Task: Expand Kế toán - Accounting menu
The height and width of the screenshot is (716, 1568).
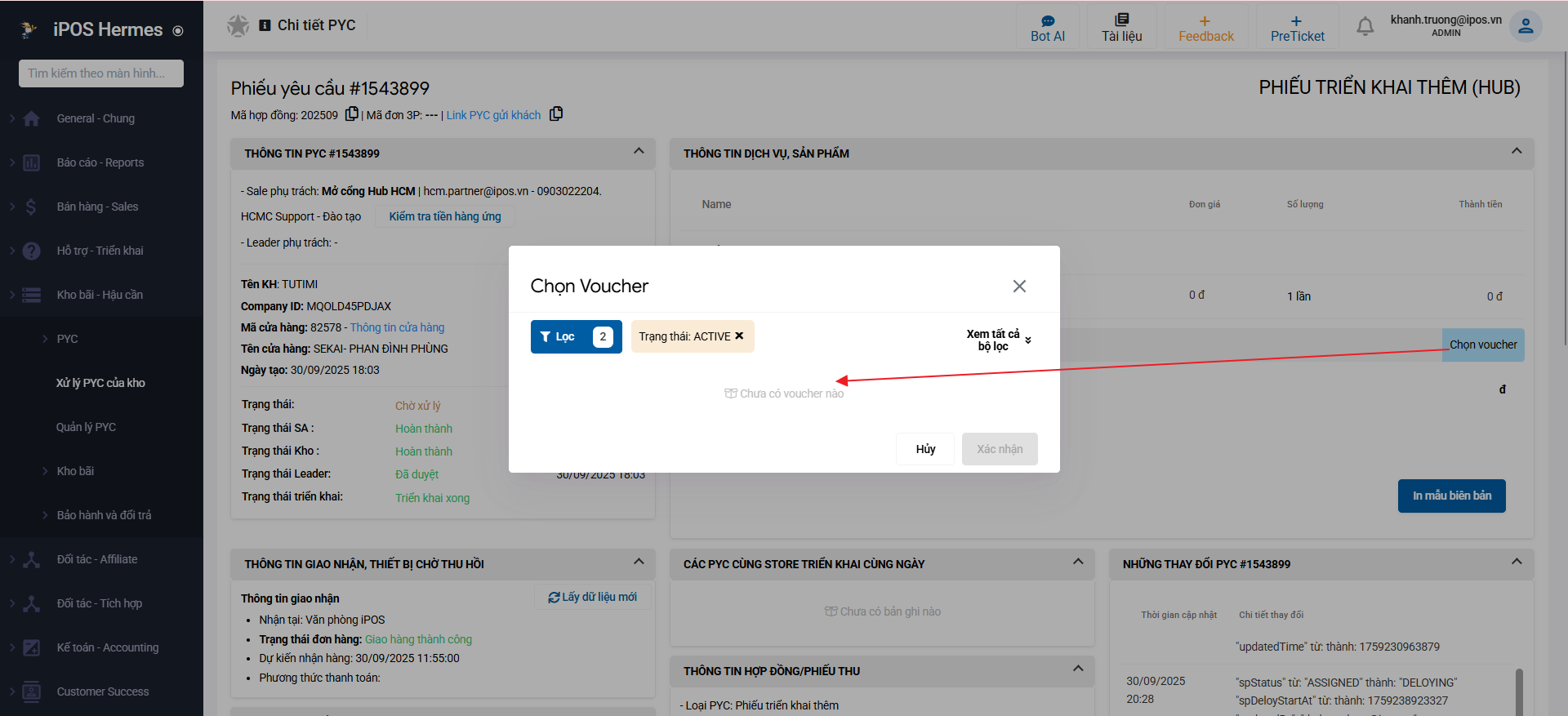Action: pos(101,647)
